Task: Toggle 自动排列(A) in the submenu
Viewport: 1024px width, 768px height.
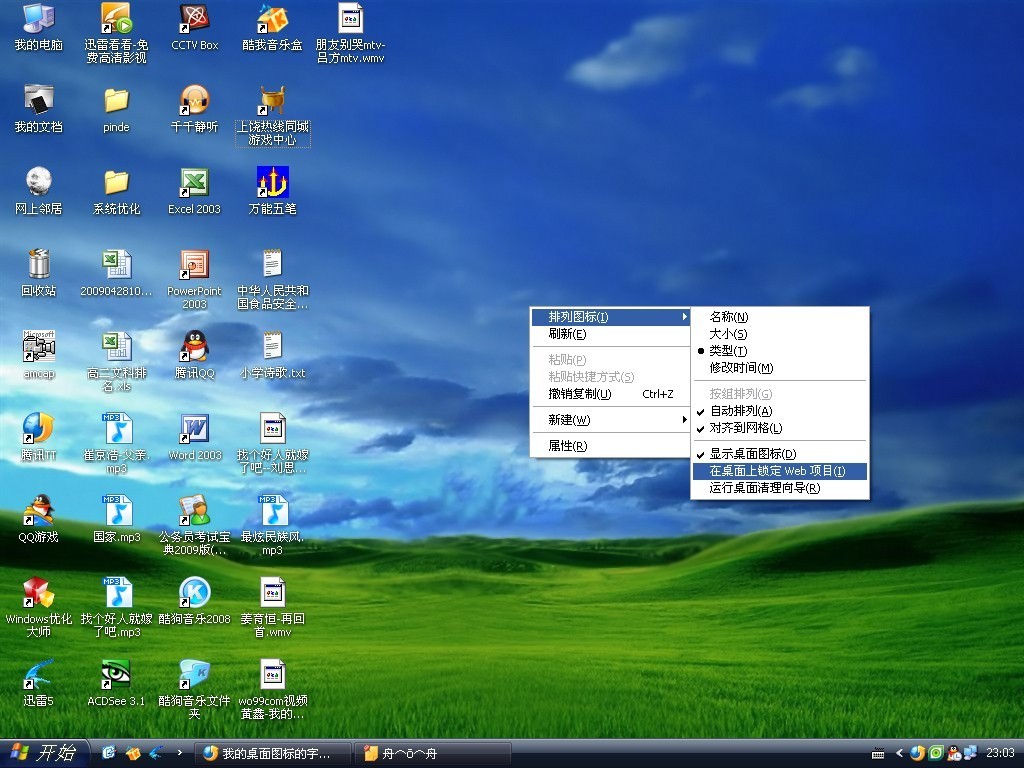Action: click(x=741, y=411)
